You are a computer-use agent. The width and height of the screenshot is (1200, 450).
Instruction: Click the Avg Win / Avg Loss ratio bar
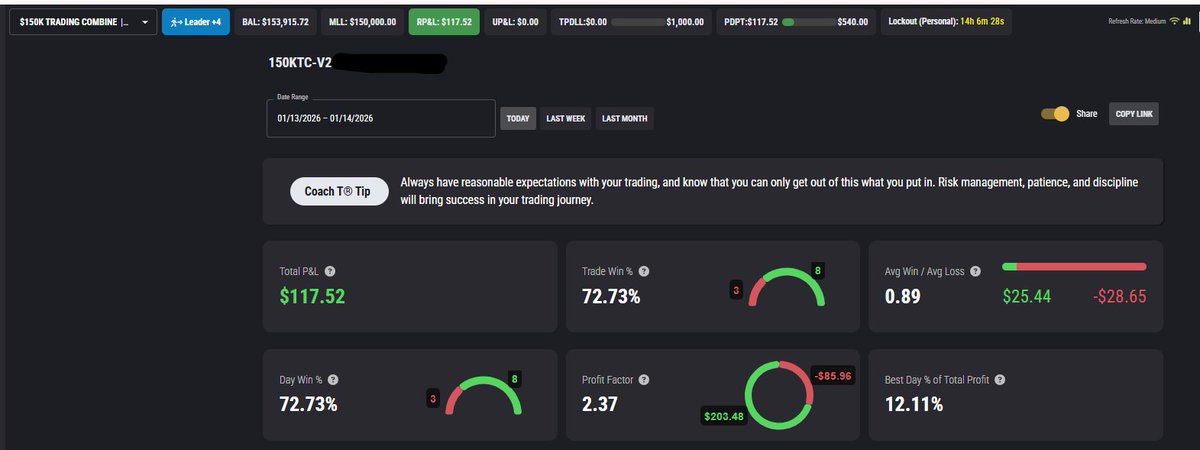[1075, 267]
